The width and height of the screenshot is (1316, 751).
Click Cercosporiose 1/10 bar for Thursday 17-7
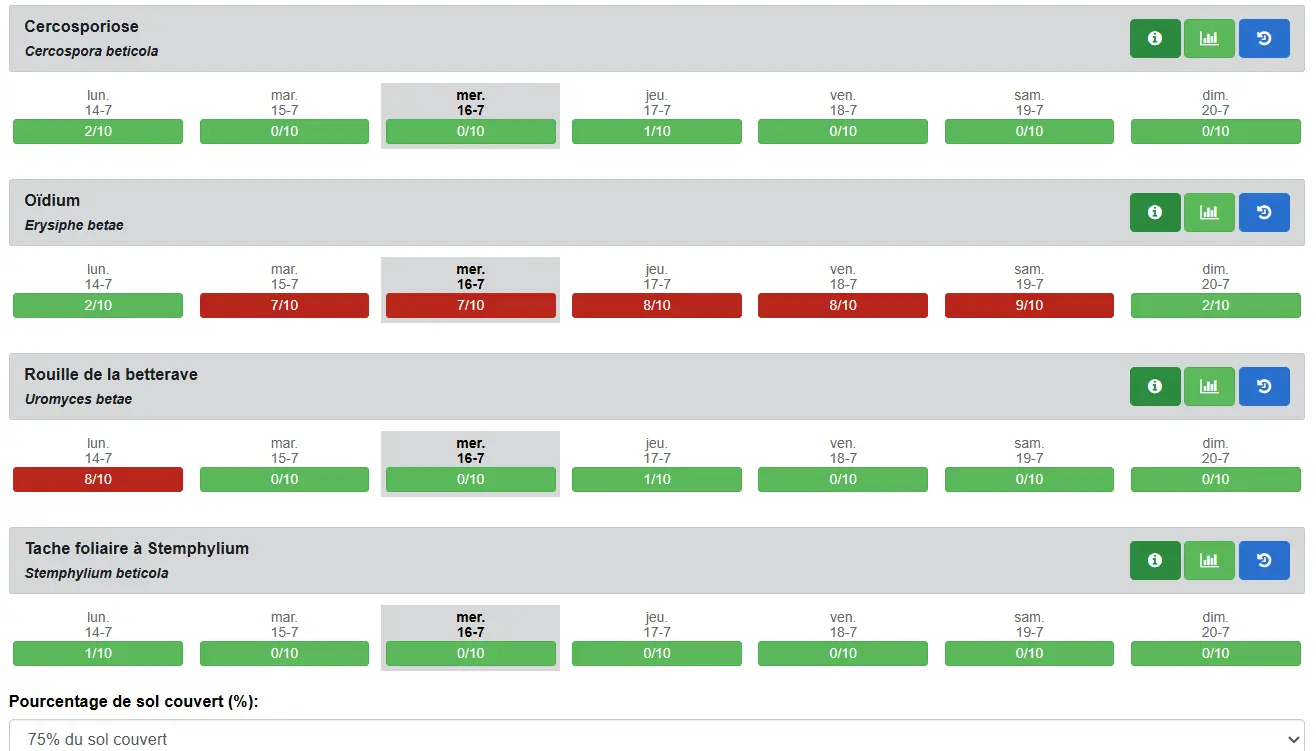657,132
